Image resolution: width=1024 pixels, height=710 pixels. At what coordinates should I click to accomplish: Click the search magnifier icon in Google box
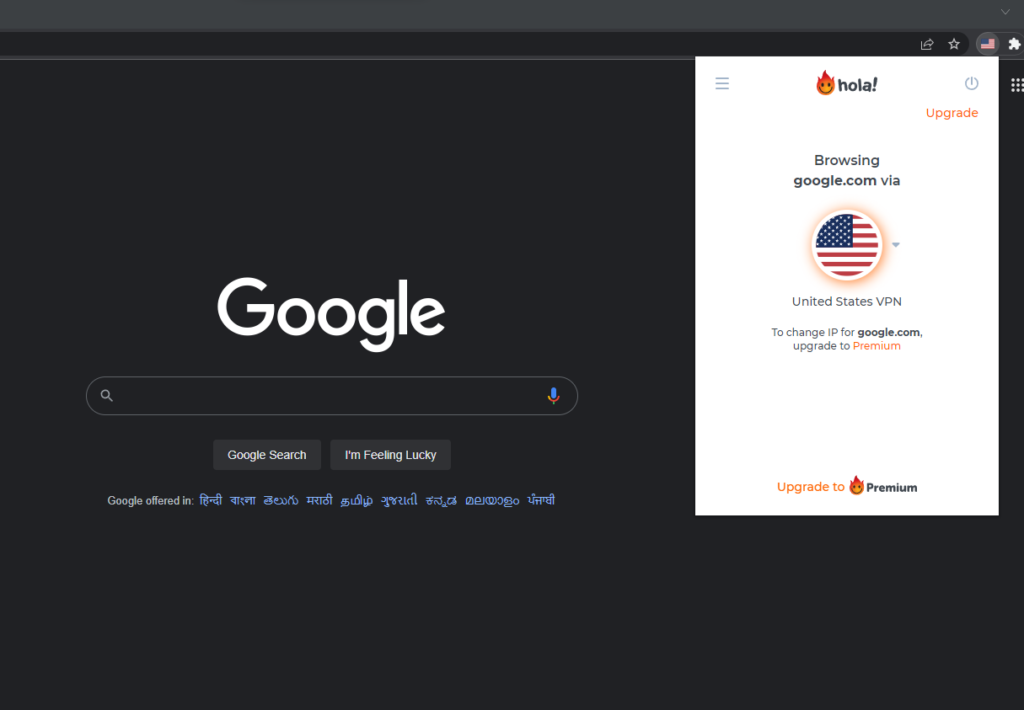[107, 396]
